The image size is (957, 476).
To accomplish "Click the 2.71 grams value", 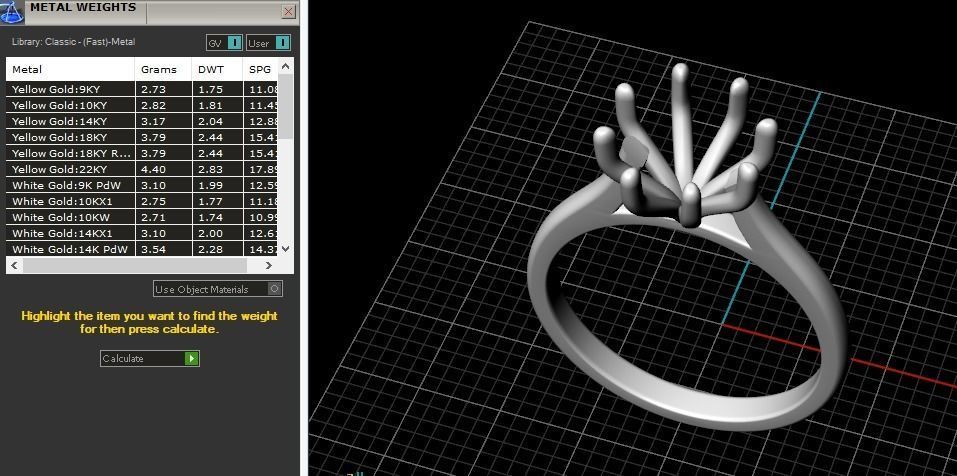I will pyautogui.click(x=153, y=217).
